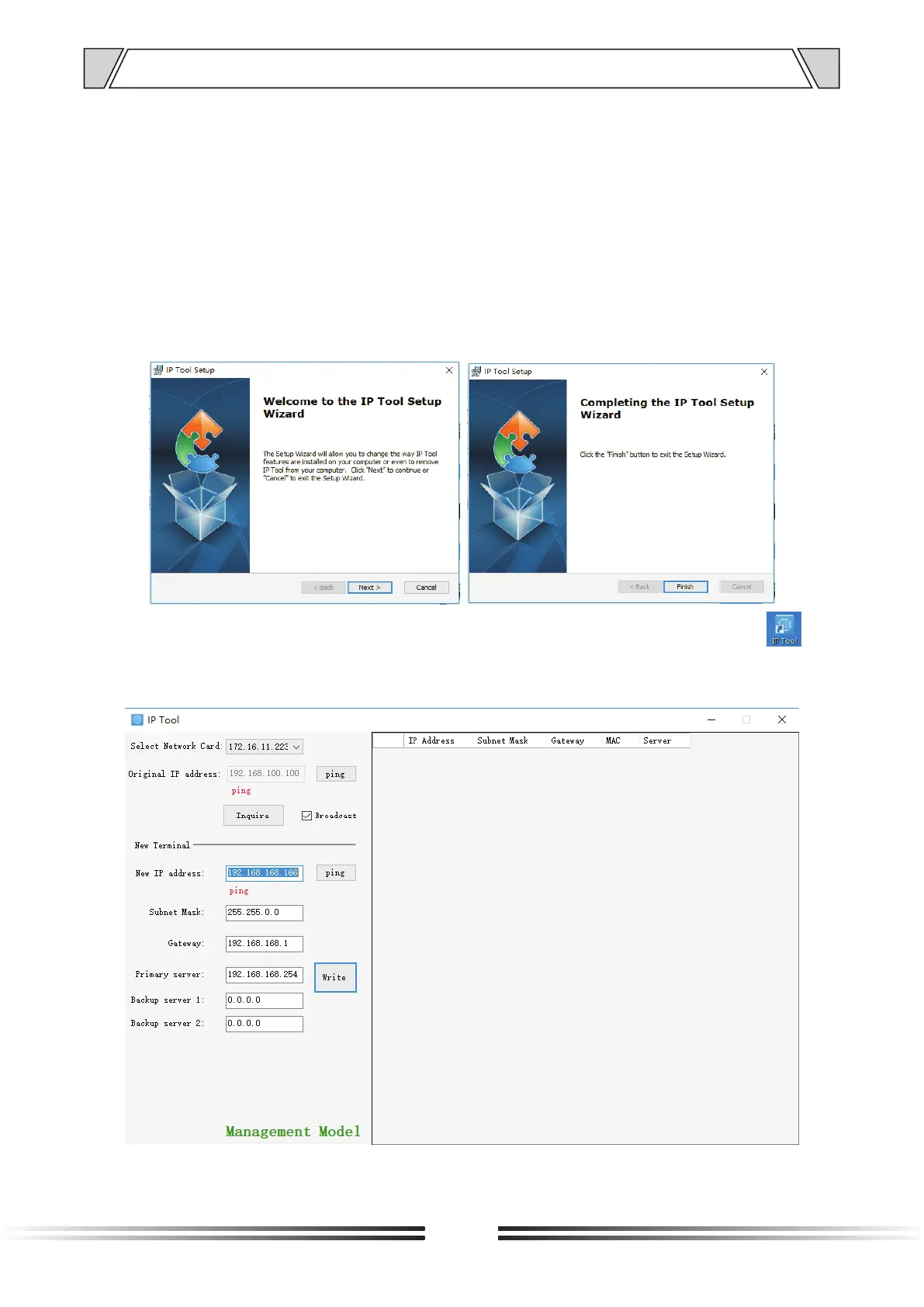Image resolution: width=924 pixels, height=1307 pixels.
Task: Click the IP Tool desktop shortcut icon
Action: point(784,629)
